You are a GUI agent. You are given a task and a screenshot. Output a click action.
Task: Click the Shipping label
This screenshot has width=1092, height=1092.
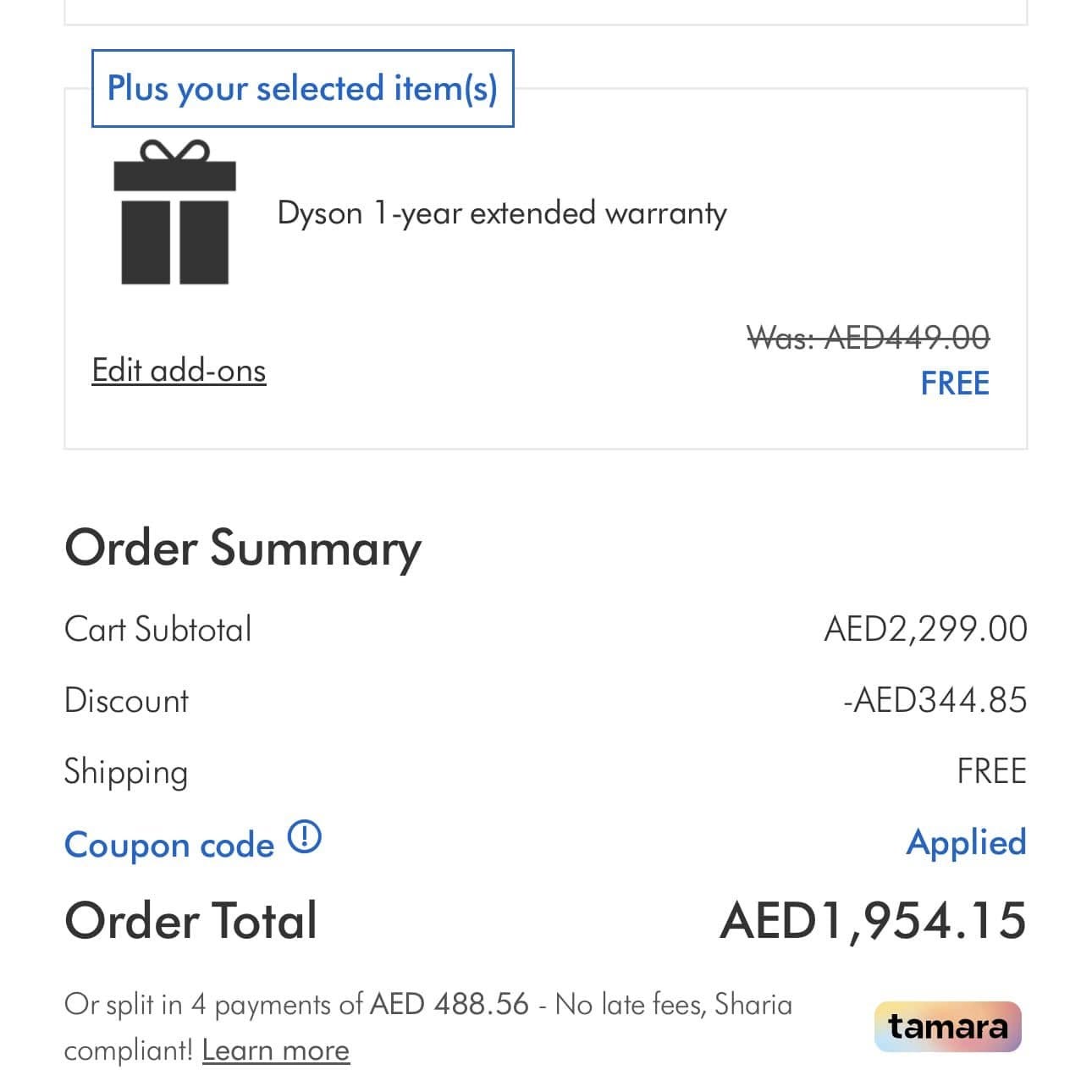point(126,772)
